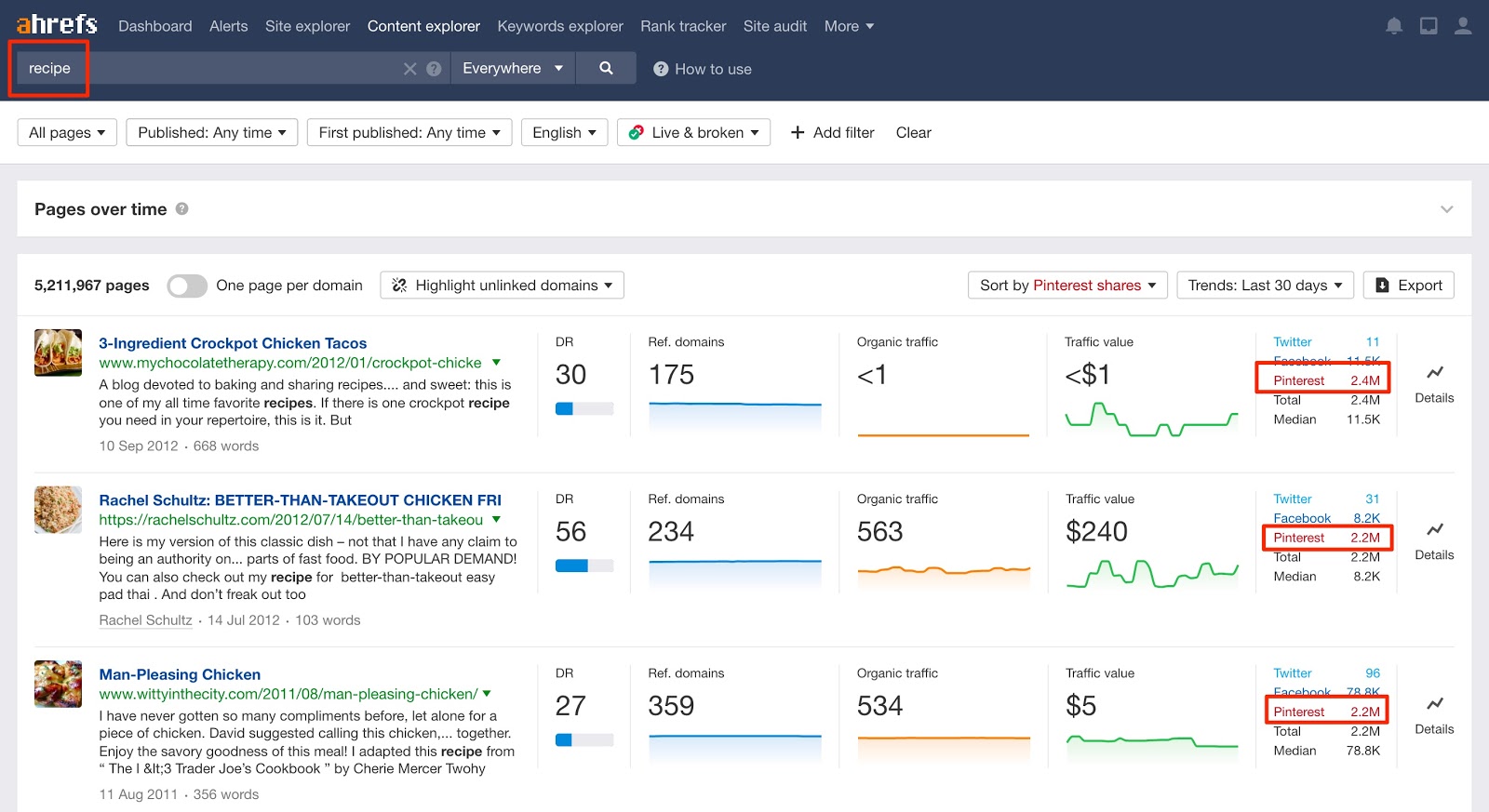Image resolution: width=1489 pixels, height=812 pixels.
Task: Switch to Keywords explorer
Action: (560, 26)
